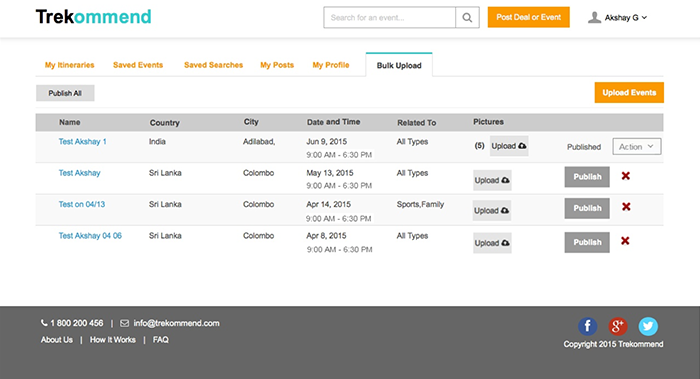Focus the Search for an event field
The width and height of the screenshot is (700, 379).
pos(389,17)
